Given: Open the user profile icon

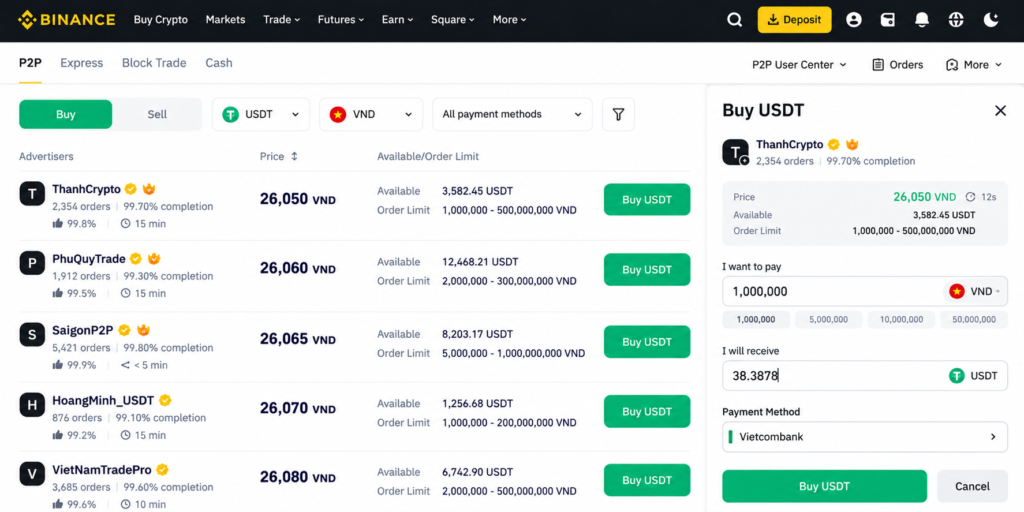Looking at the screenshot, I should click(x=854, y=20).
